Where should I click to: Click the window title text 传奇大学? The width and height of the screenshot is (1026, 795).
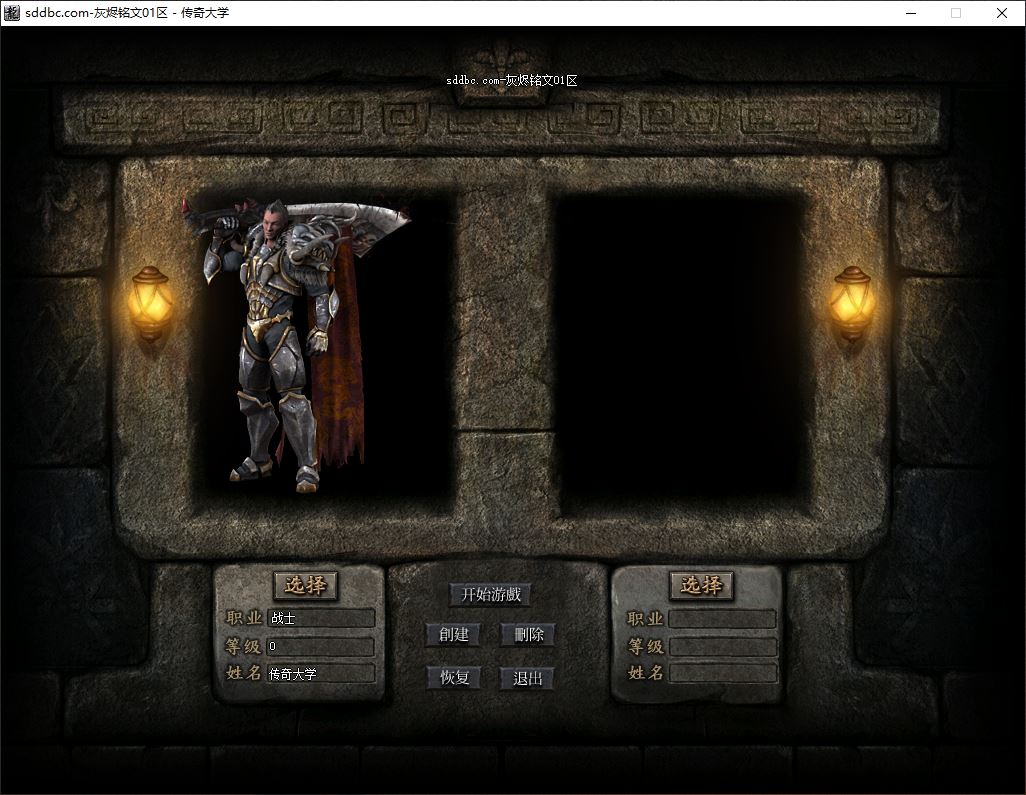[205, 12]
